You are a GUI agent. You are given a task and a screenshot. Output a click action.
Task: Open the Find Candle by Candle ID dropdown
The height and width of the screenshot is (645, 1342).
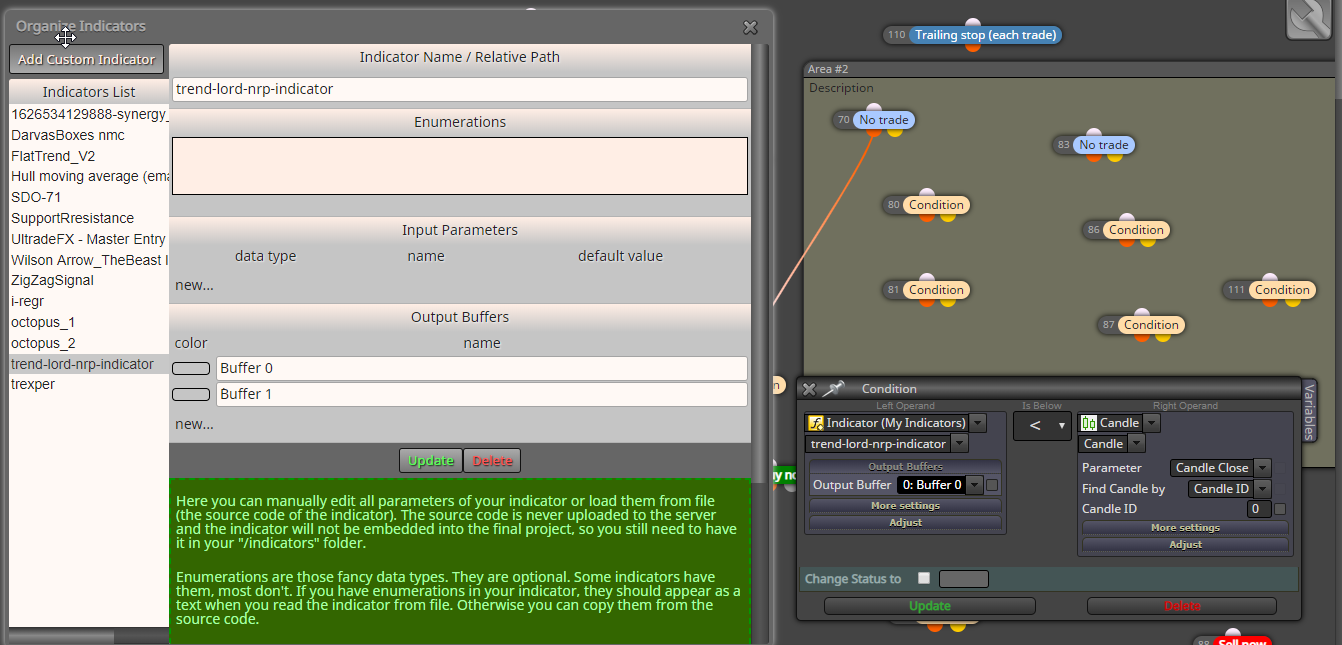[1262, 489]
